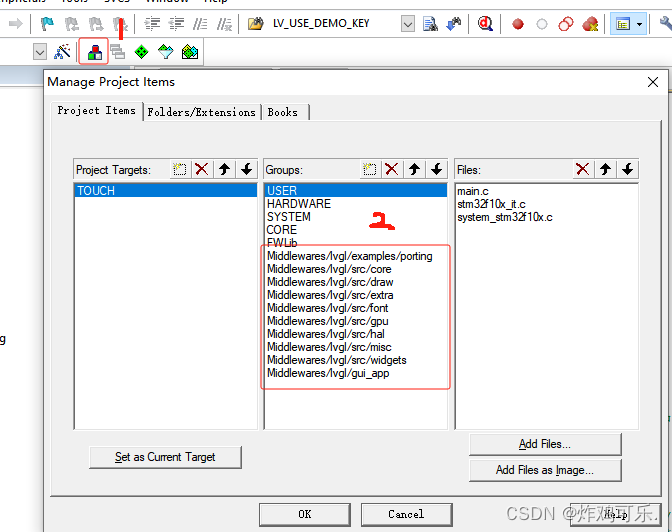Toggle bookmark with the flag icon
The height and width of the screenshot is (532, 672).
click(47, 23)
